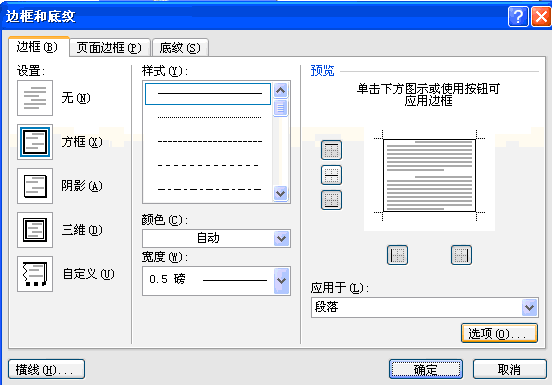Viewport: 552px width, 385px height.
Task: Click the paragraph preview diagram
Action: [x=429, y=176]
